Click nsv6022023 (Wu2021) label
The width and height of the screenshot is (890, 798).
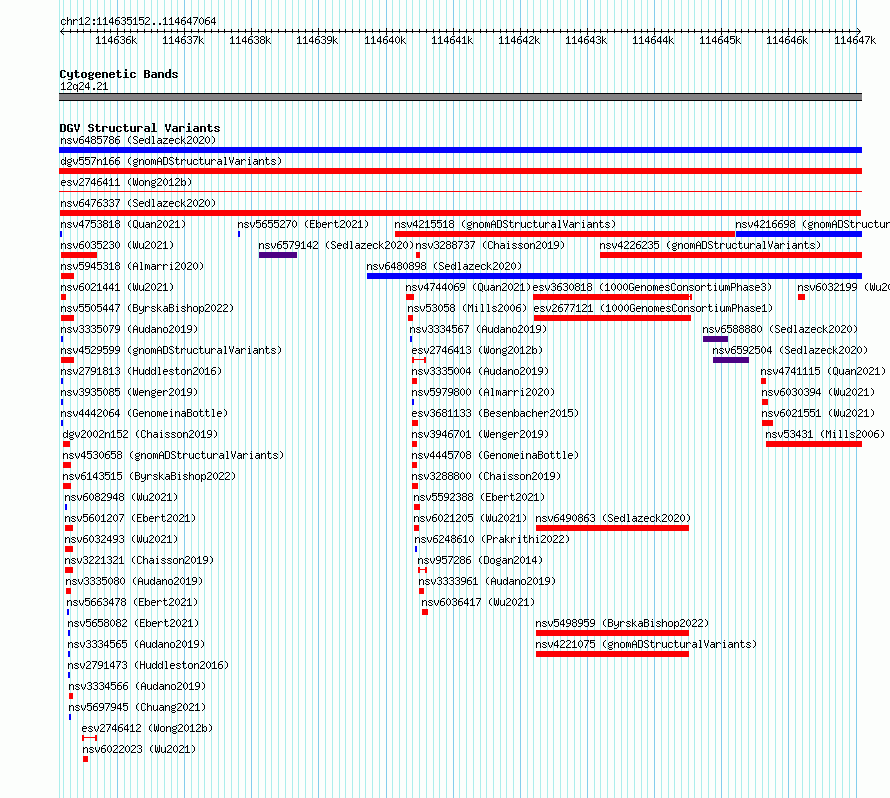139,749
